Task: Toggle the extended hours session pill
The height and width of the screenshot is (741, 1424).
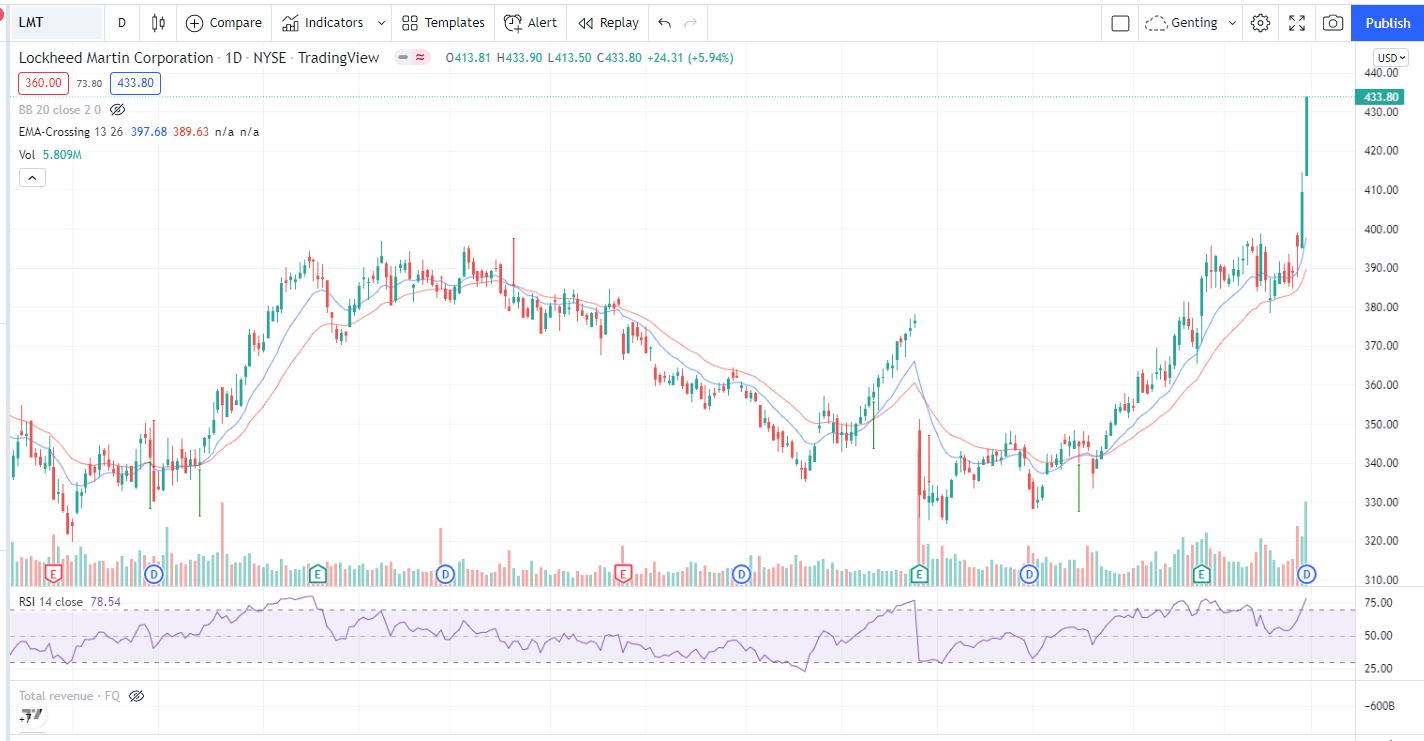Action: point(411,58)
